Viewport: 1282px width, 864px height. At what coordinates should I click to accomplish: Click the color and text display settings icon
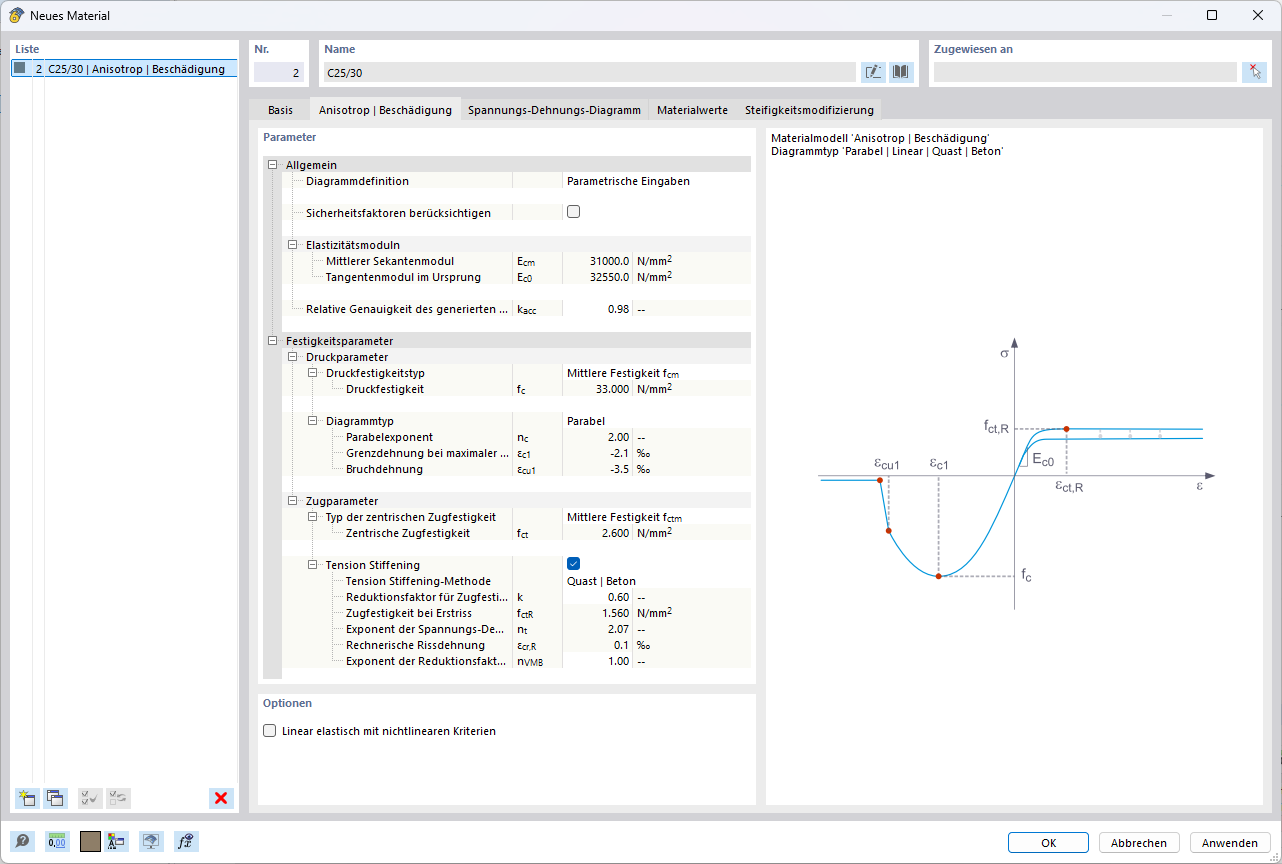[x=117, y=842]
